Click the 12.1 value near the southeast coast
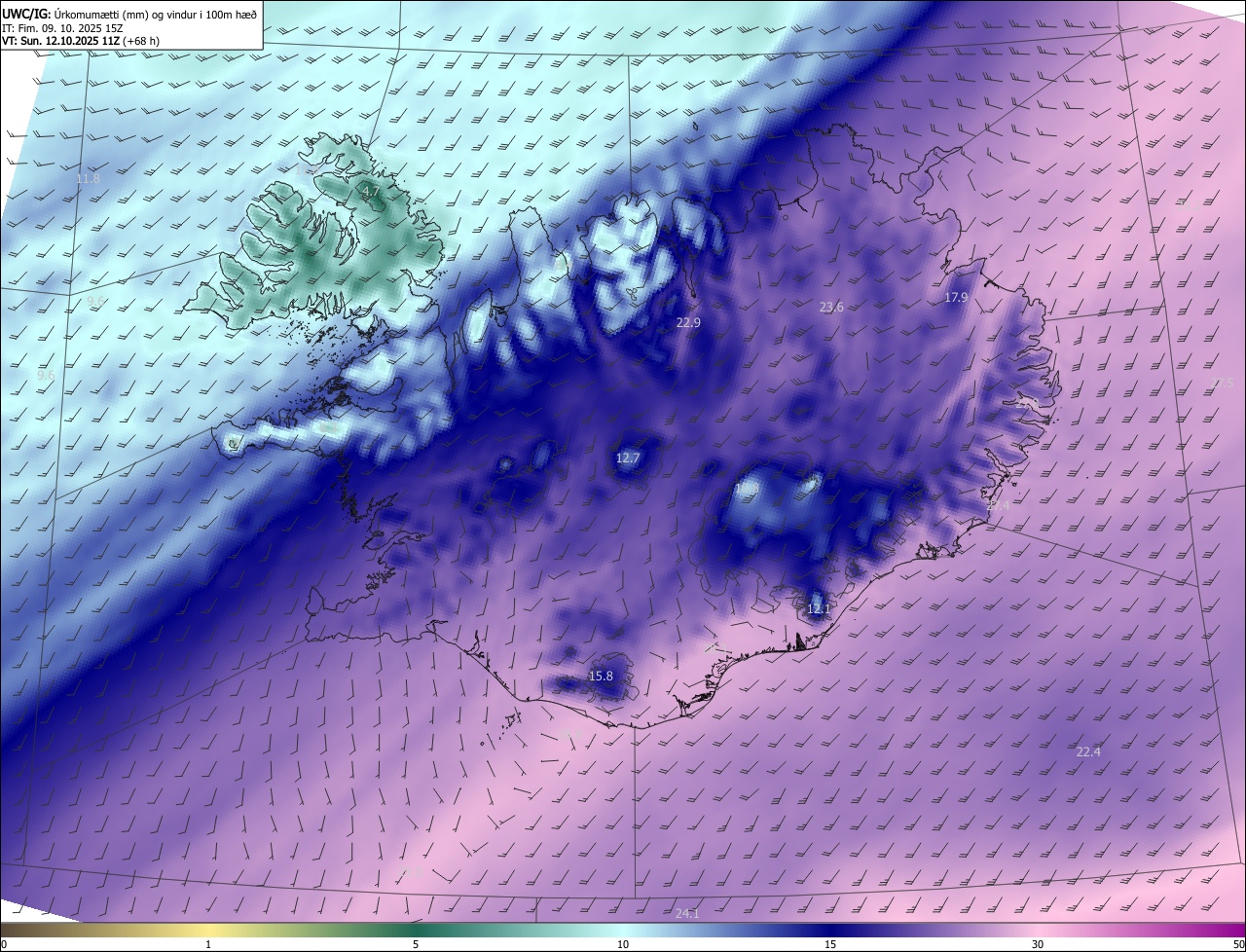The width and height of the screenshot is (1246, 952). click(x=819, y=608)
